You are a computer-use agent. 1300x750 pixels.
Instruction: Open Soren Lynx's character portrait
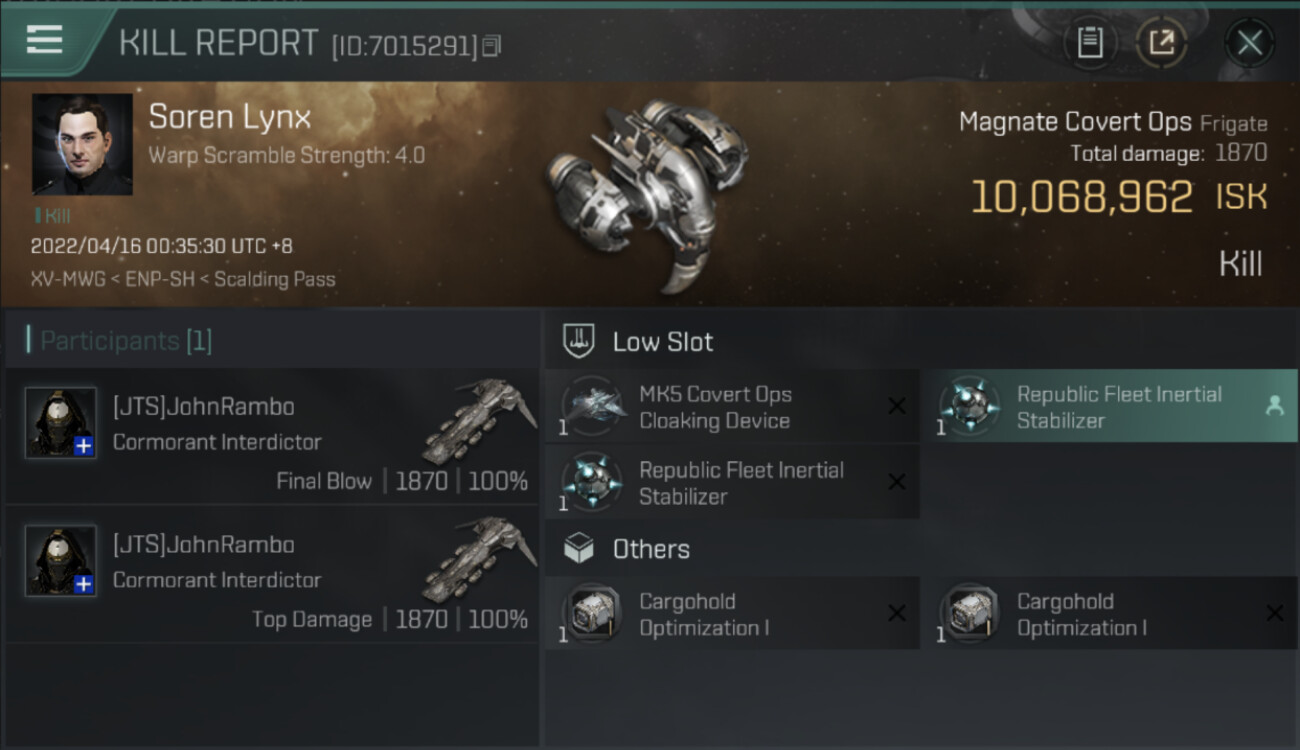click(x=82, y=144)
